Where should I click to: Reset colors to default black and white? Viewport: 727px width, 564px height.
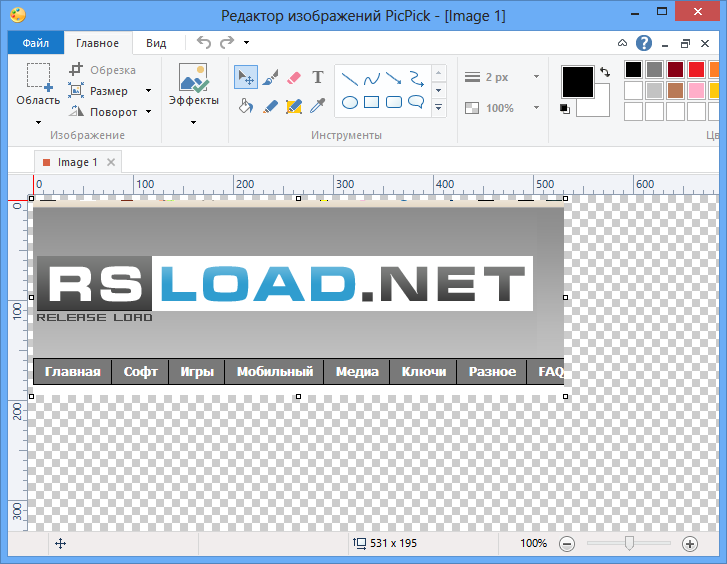tap(565, 109)
